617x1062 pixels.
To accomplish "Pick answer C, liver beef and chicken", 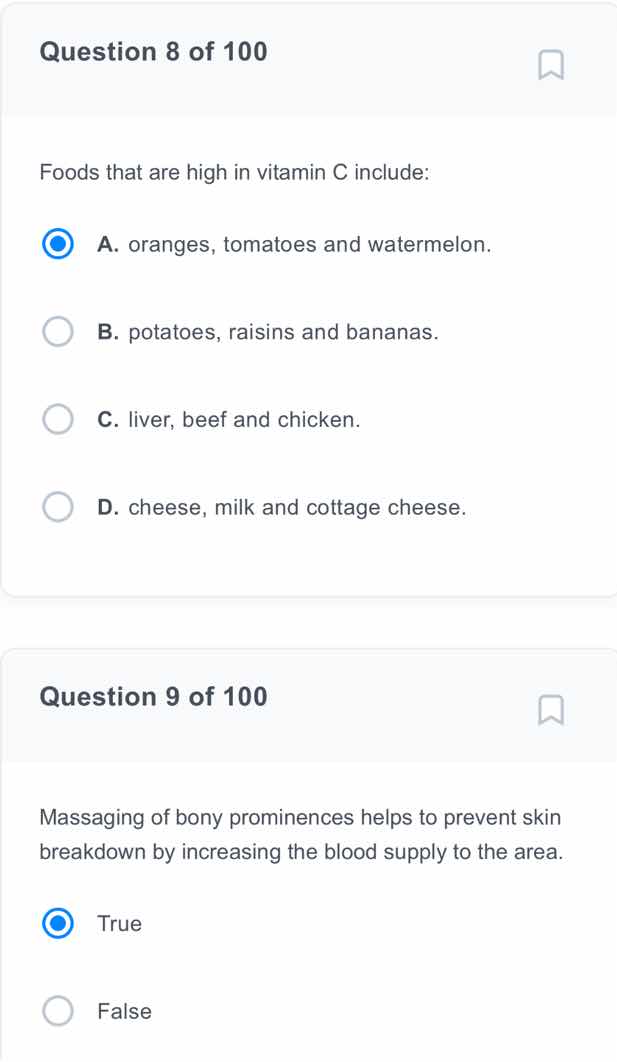I will pos(58,418).
